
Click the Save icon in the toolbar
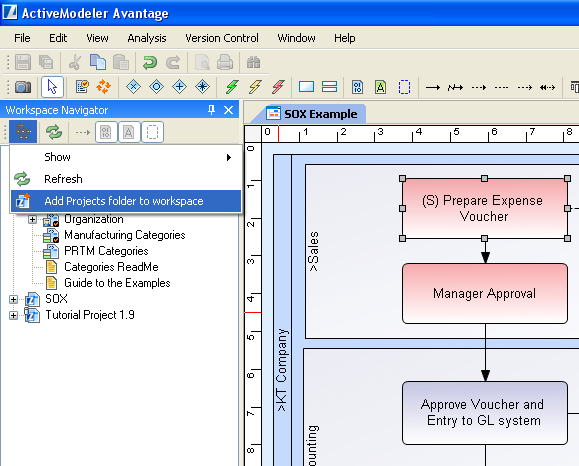[x=23, y=62]
